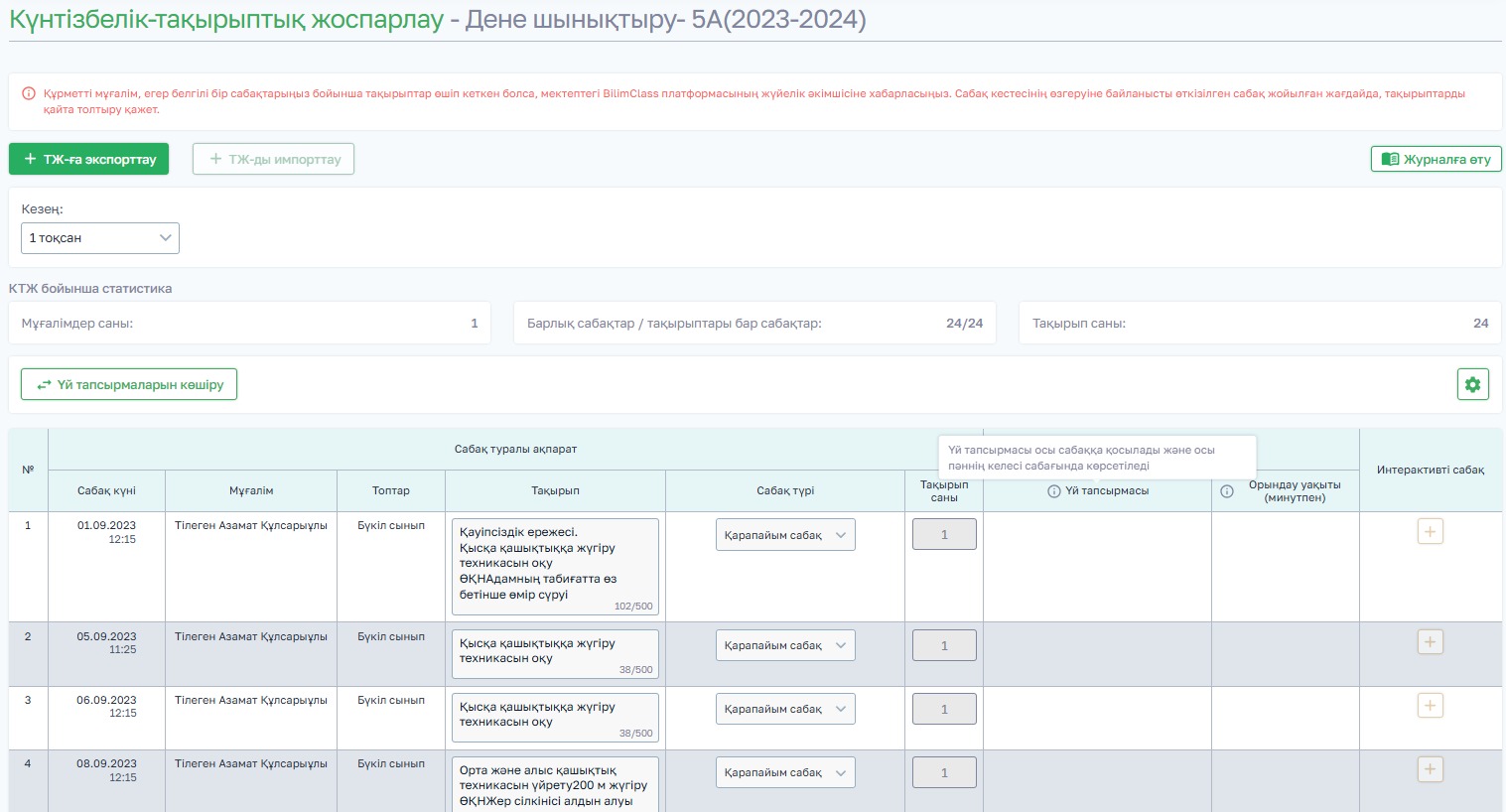The height and width of the screenshot is (812, 1506).
Task: Expand lesson type dropdown for row 2
Action: coord(785,645)
